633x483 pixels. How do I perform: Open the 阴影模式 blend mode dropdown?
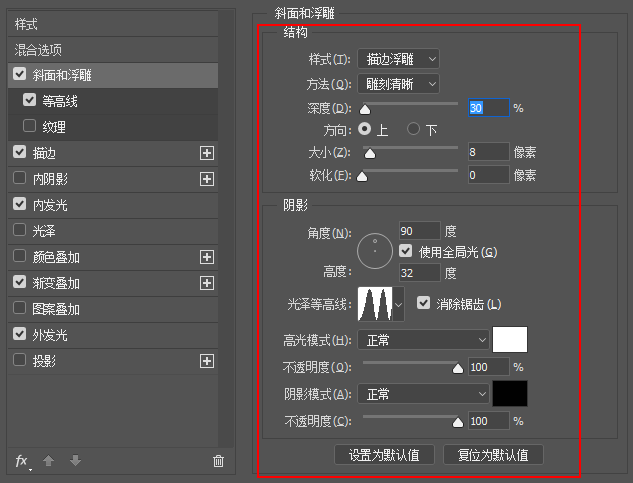coord(423,394)
